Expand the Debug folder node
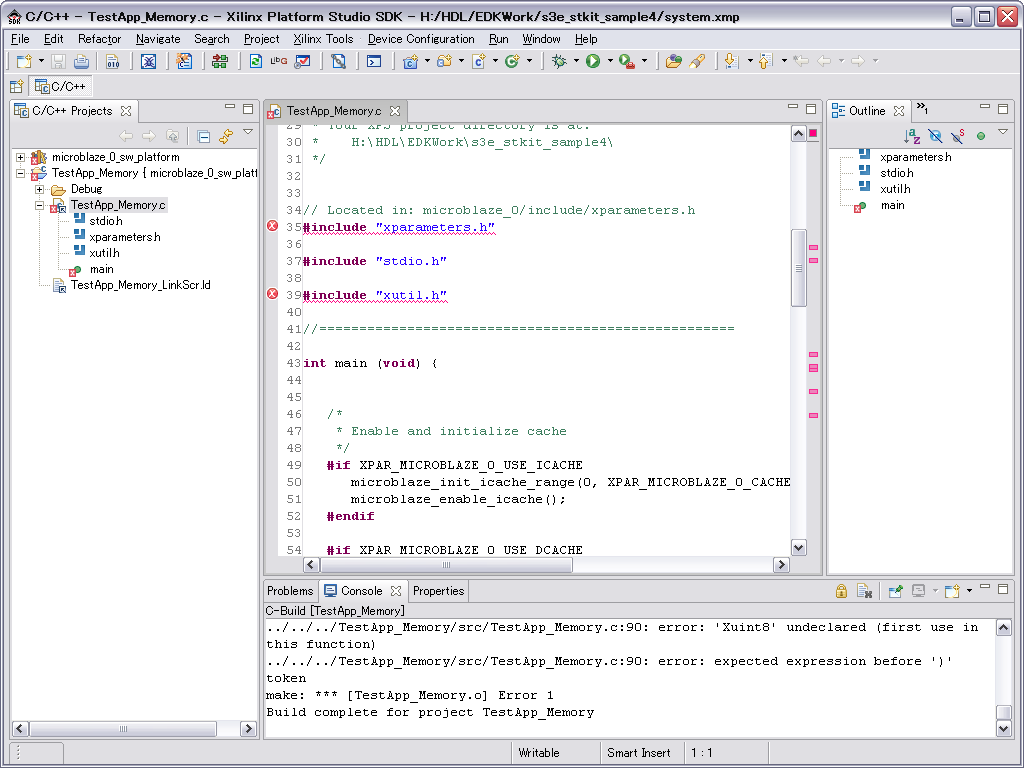 coord(39,189)
